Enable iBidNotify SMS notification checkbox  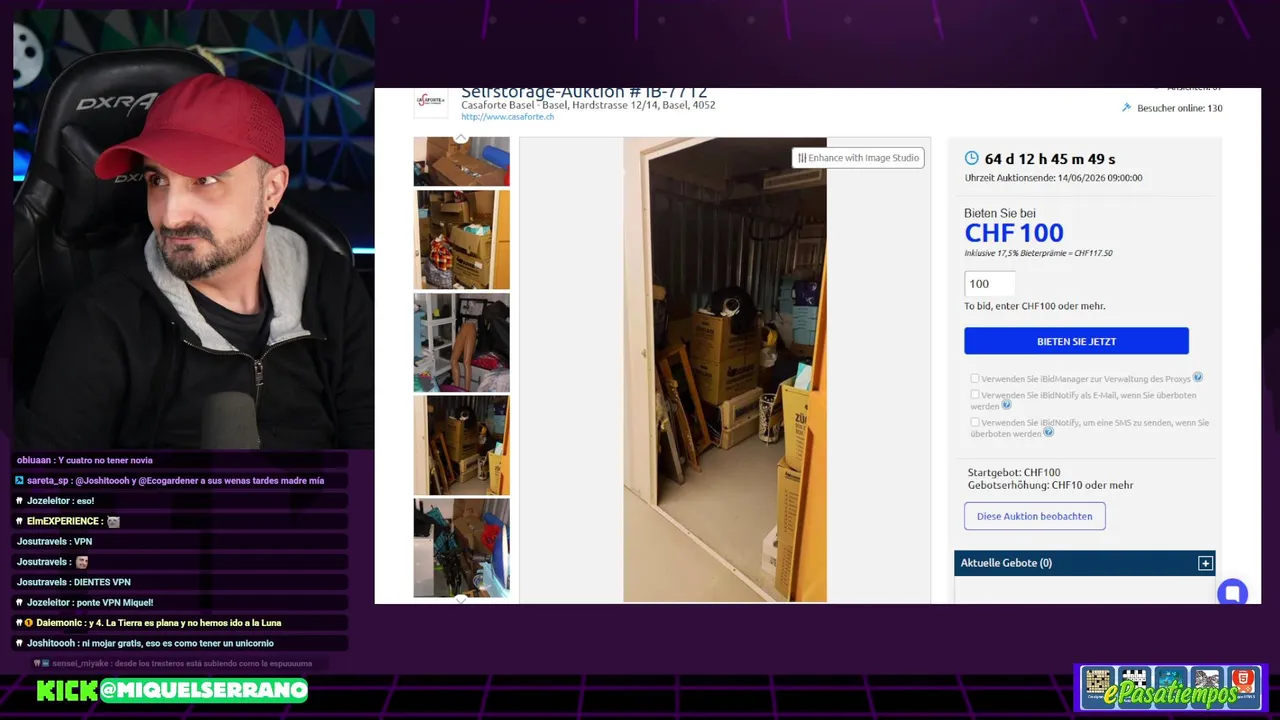click(975, 422)
